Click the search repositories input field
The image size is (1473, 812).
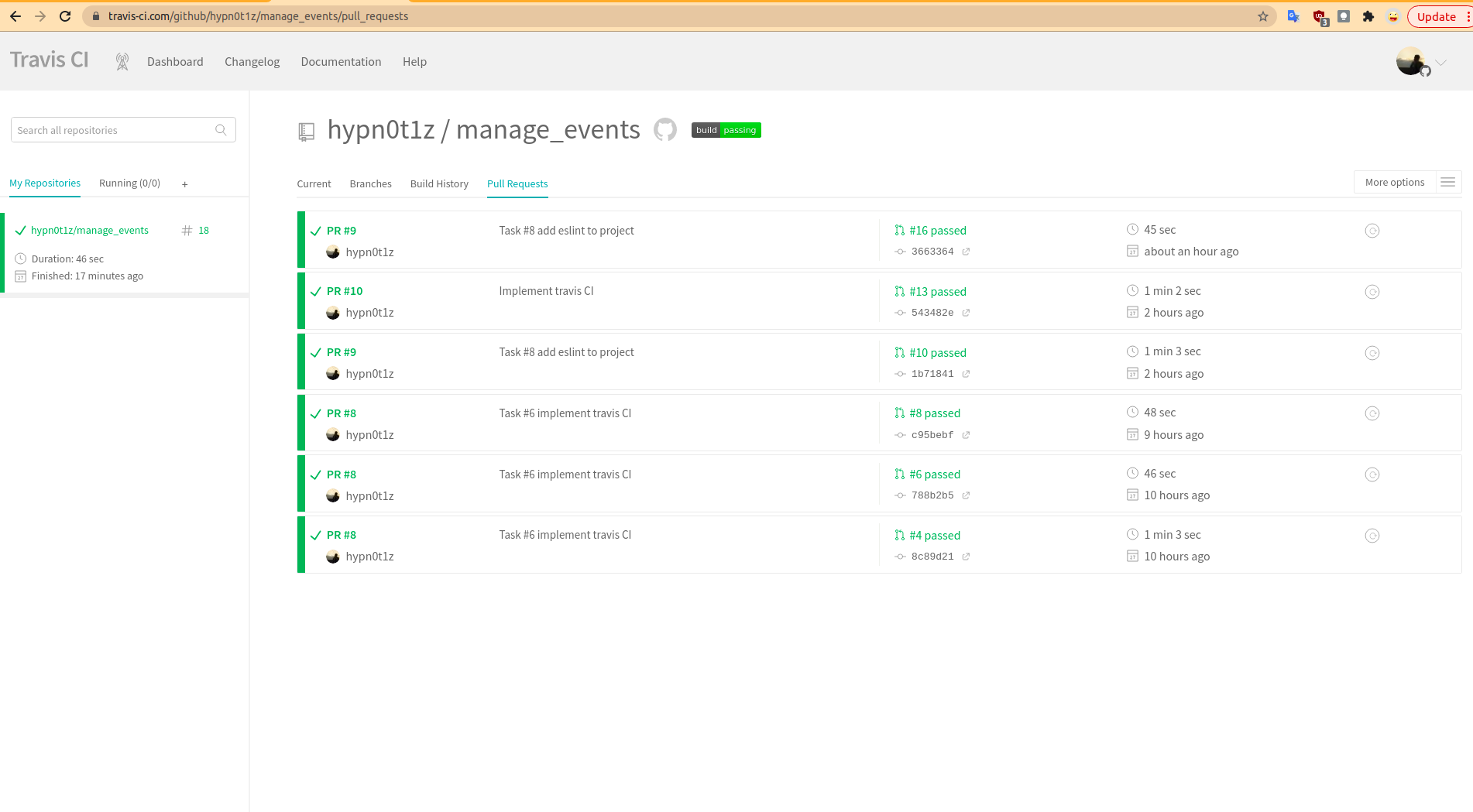click(115, 129)
